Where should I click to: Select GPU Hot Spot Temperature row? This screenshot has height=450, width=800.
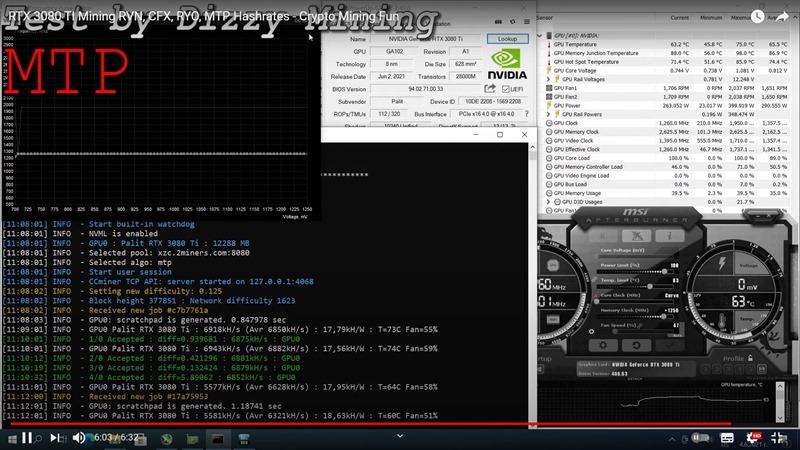[666, 62]
